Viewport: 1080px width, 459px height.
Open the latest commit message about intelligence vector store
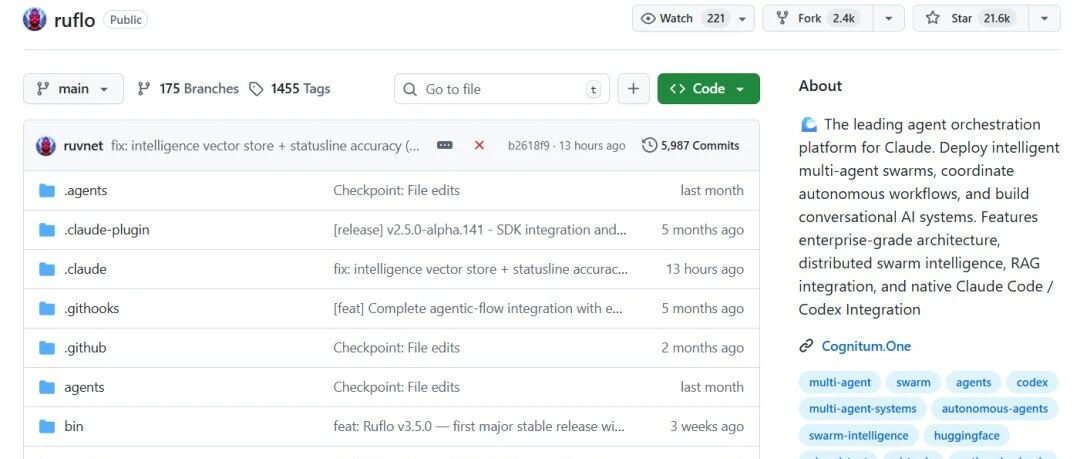(x=265, y=145)
